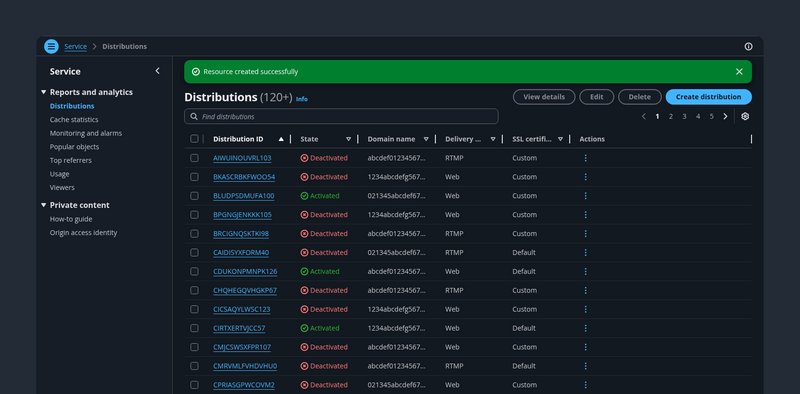Open Cache statistics in sidebar
Image resolution: width=800 pixels, height=394 pixels.
74,119
